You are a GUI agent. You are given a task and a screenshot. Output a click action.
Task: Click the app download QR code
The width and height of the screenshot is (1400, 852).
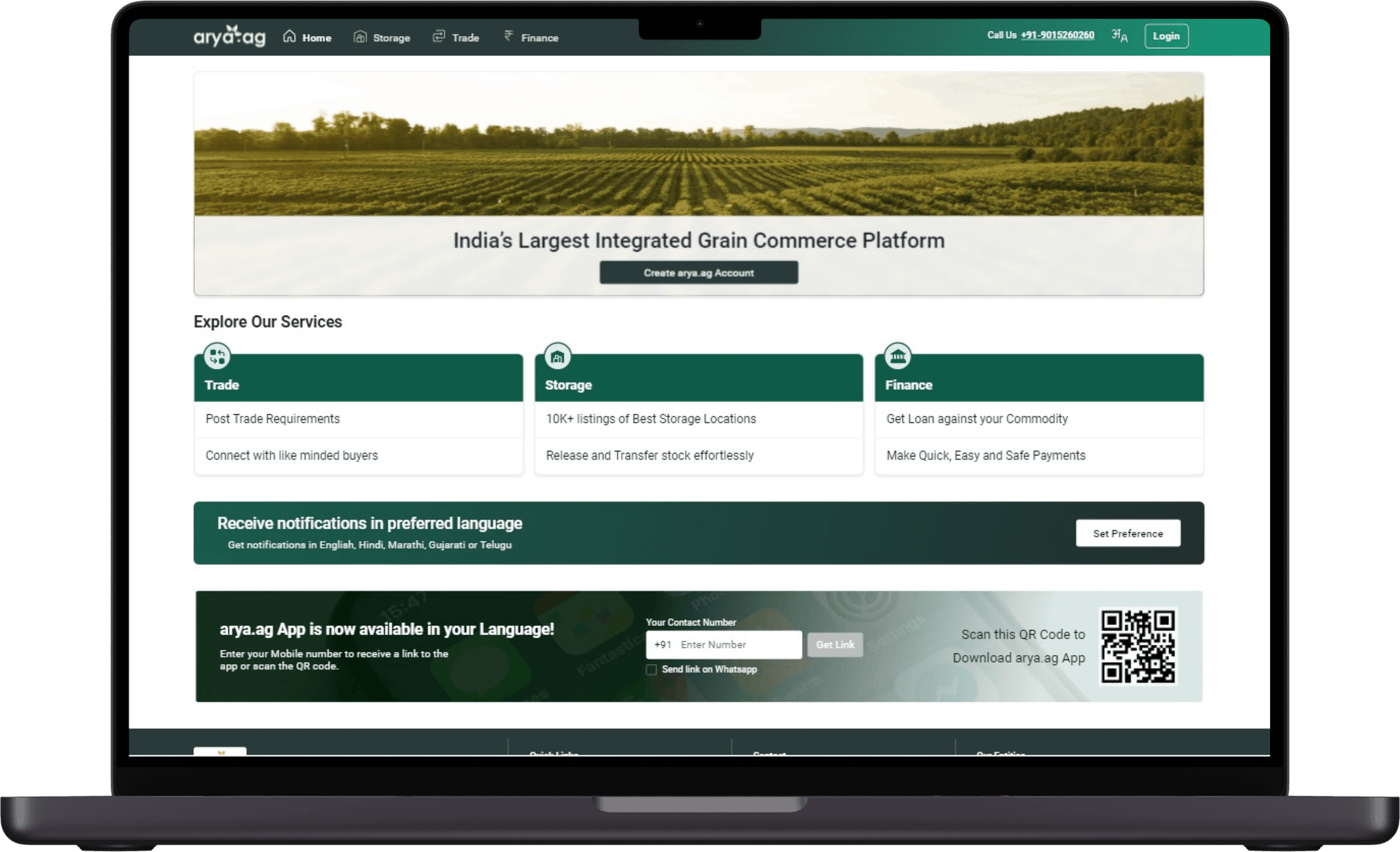tap(1138, 646)
